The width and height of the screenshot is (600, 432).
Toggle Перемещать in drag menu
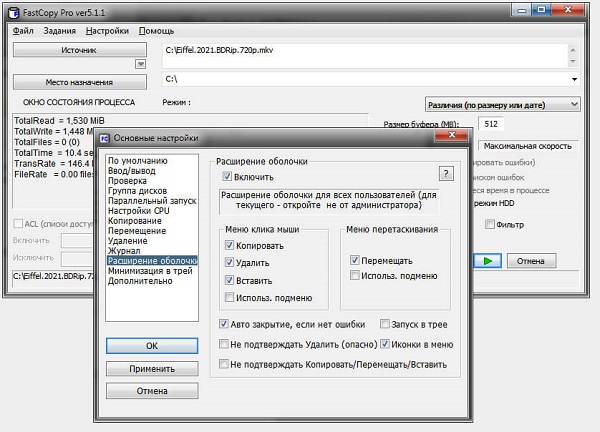tap(355, 260)
